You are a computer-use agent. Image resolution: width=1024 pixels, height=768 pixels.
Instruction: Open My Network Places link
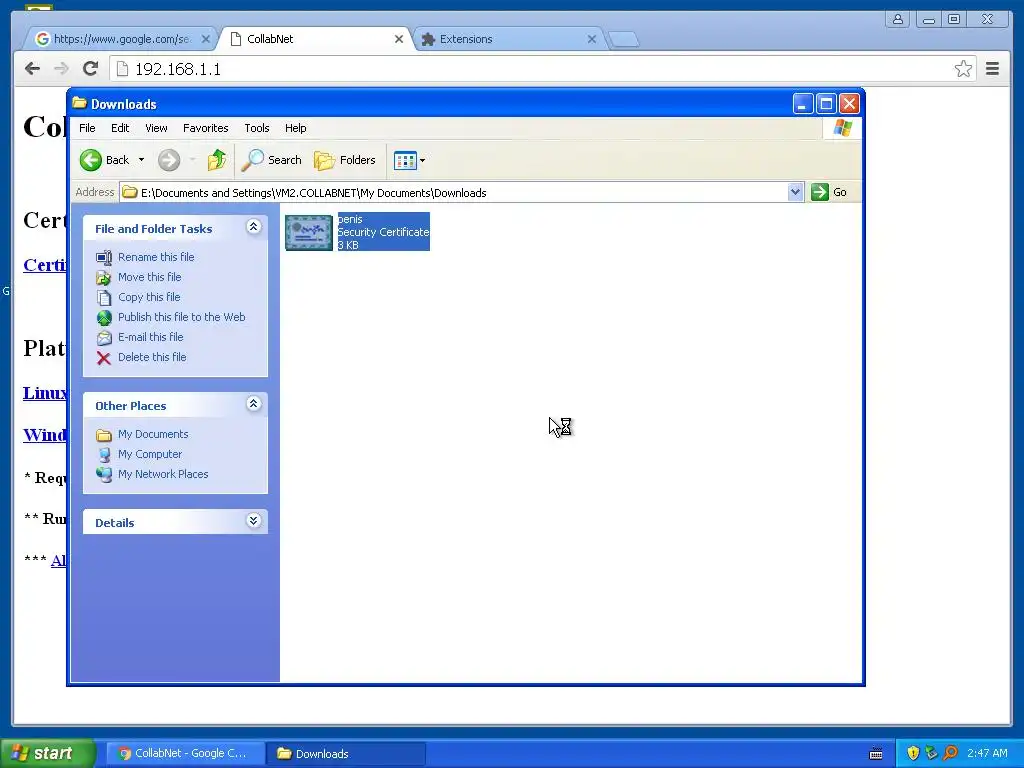pos(163,474)
